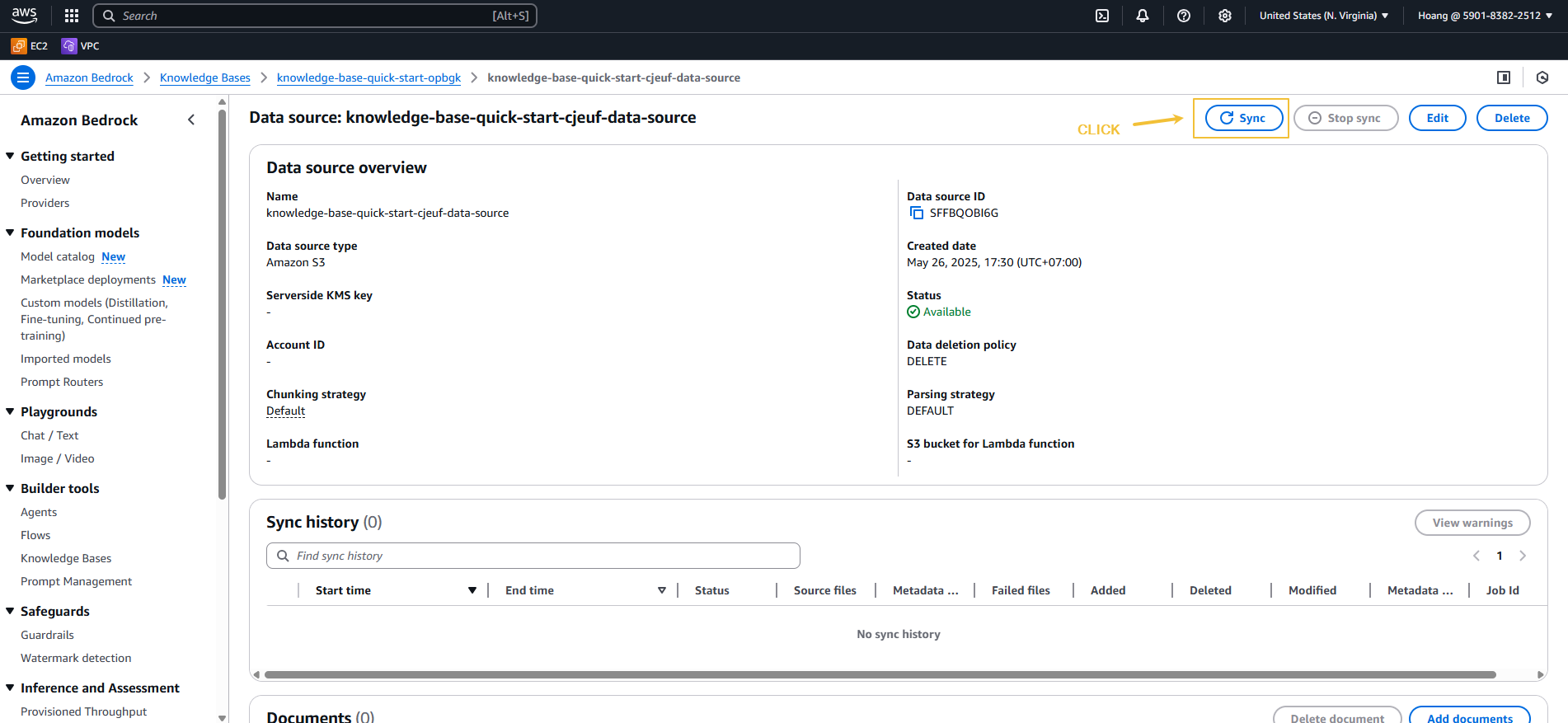Focus the AWS top Search field

(x=315, y=16)
